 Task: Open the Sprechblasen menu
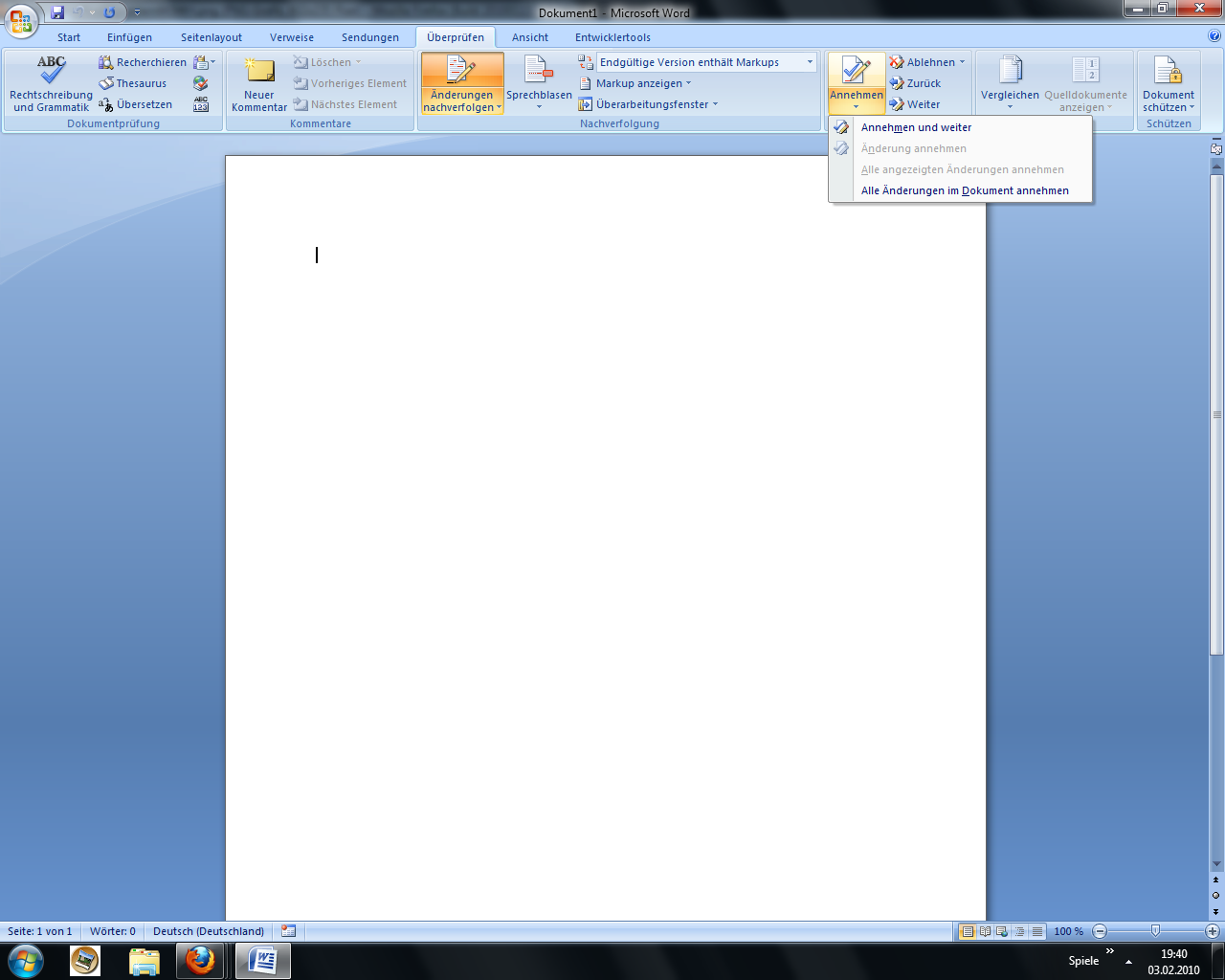(x=539, y=83)
